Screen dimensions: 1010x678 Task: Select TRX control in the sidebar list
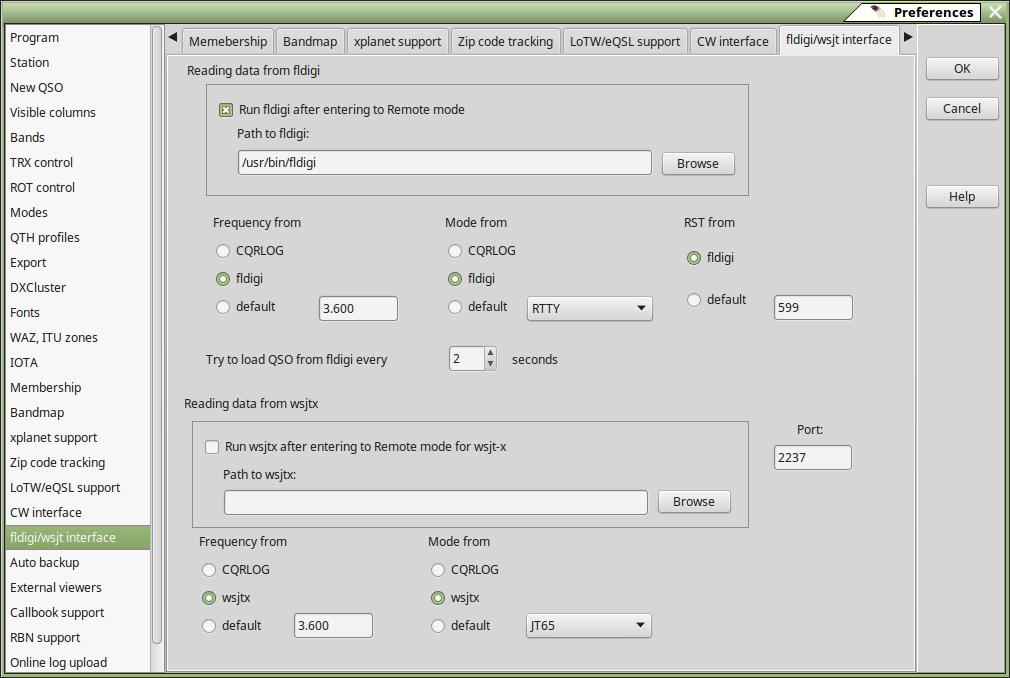point(42,163)
